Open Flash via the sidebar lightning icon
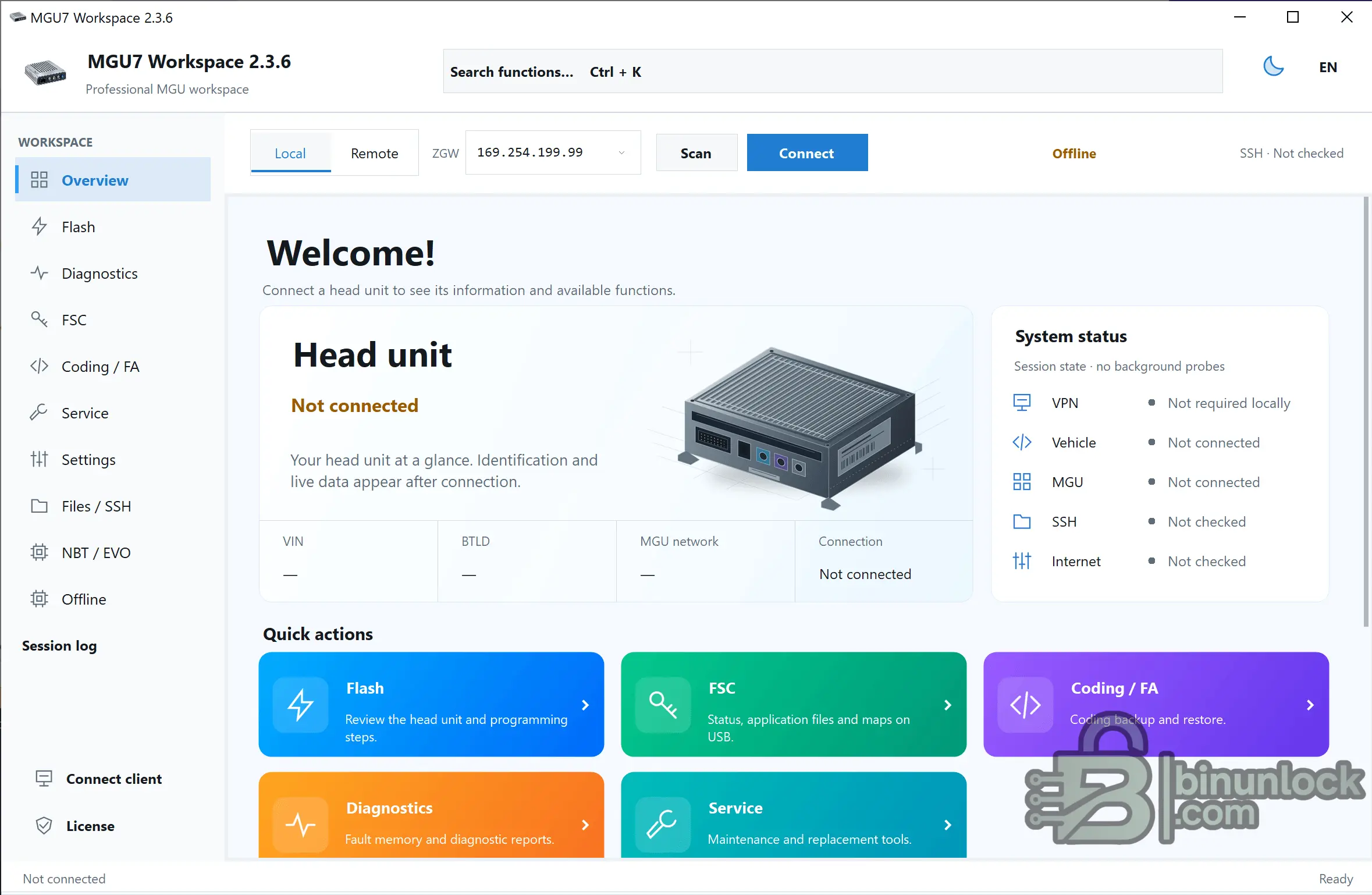This screenshot has height=895, width=1372. pos(39,226)
